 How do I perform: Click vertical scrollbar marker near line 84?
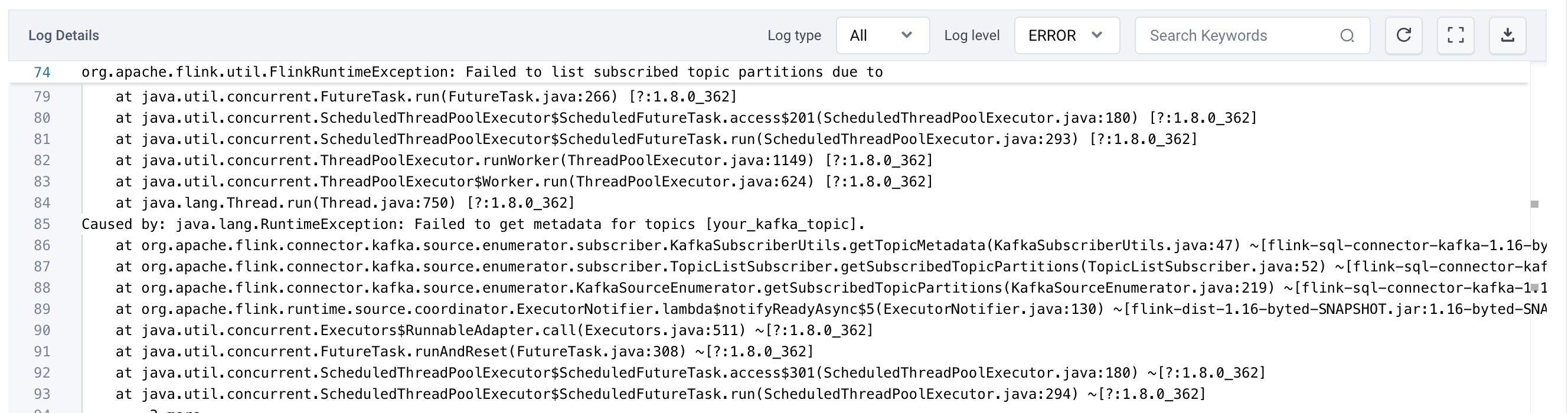coord(1534,204)
